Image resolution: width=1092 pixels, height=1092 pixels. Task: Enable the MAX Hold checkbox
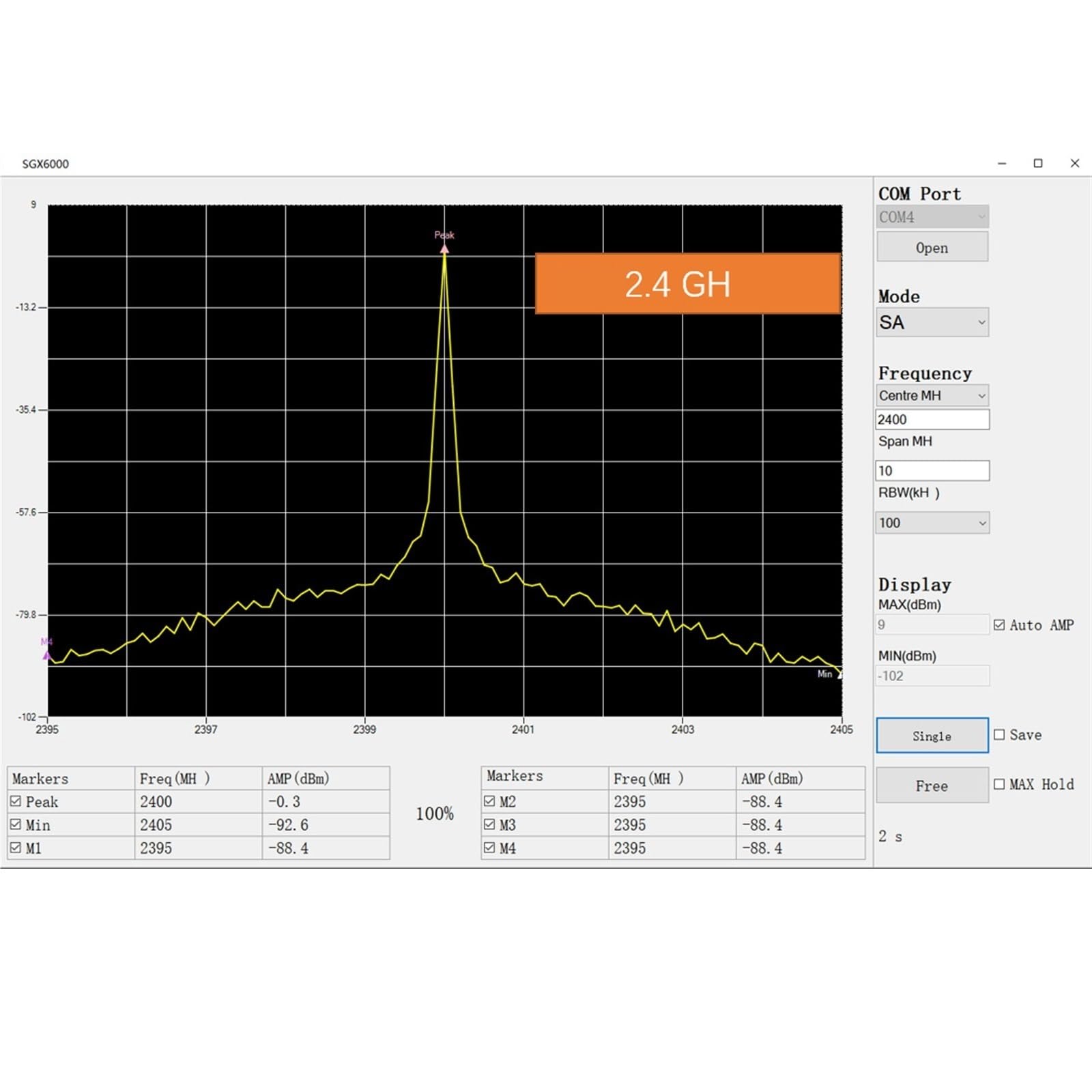(x=999, y=784)
